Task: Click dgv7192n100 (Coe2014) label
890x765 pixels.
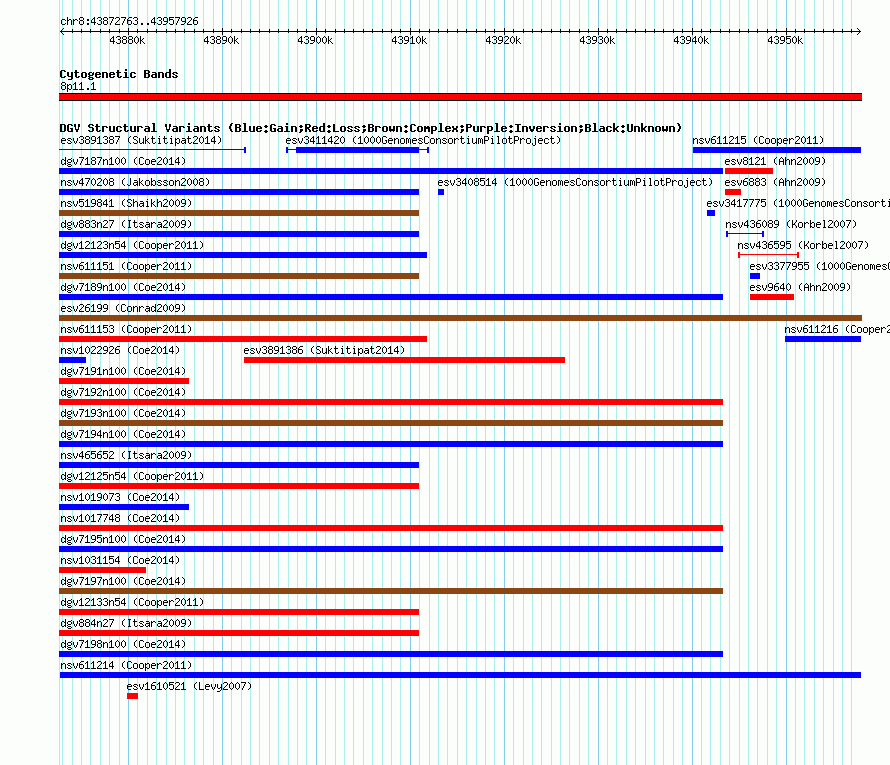Action: click(123, 392)
